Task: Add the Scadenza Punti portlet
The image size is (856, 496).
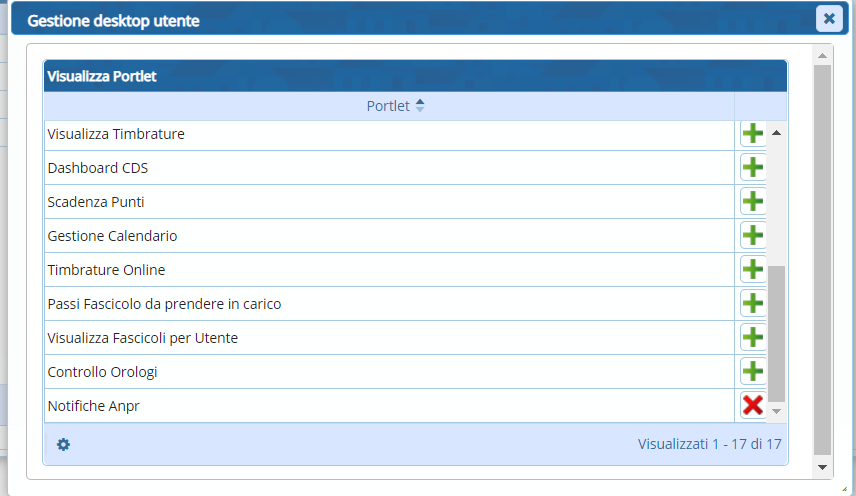Action: [x=752, y=202]
